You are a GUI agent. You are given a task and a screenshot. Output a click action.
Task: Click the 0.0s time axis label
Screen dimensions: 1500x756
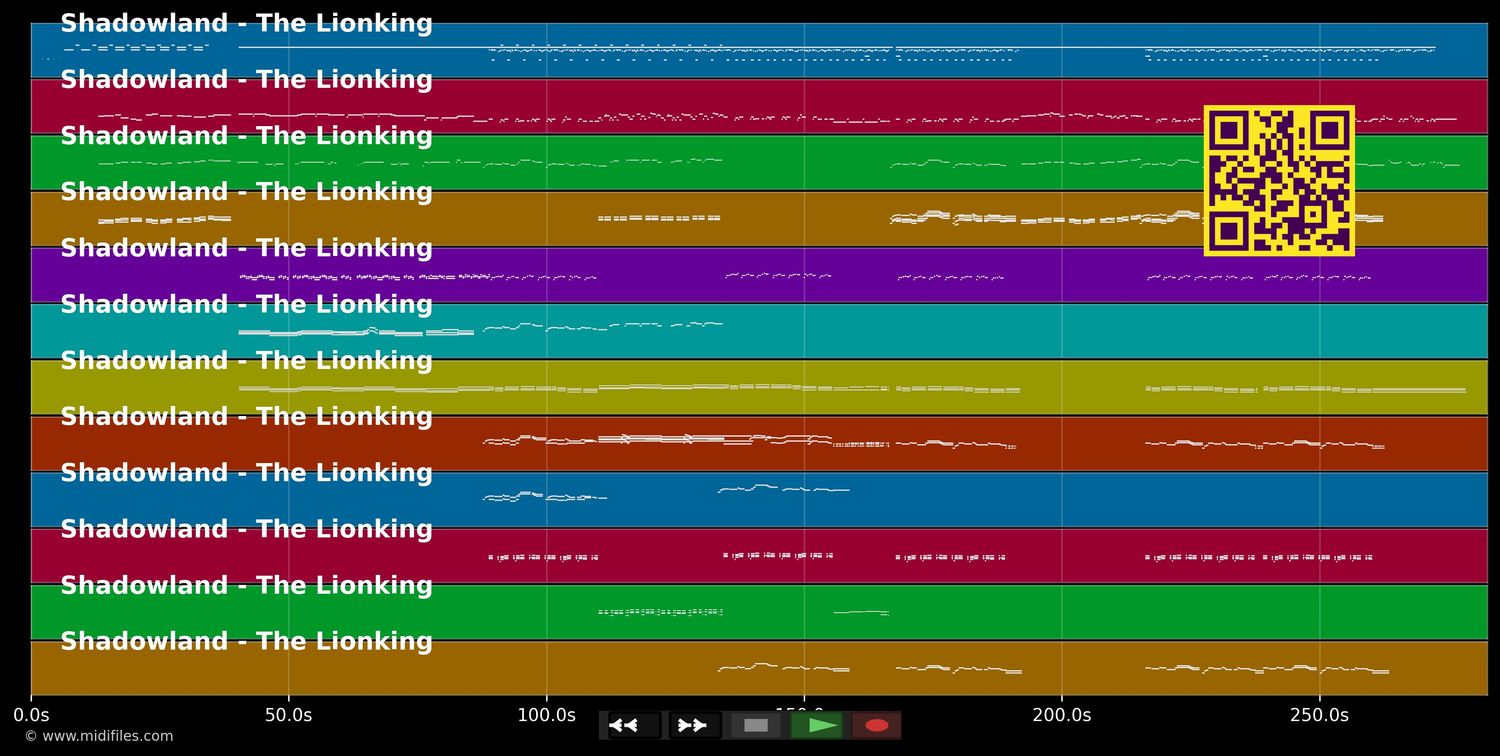31,715
